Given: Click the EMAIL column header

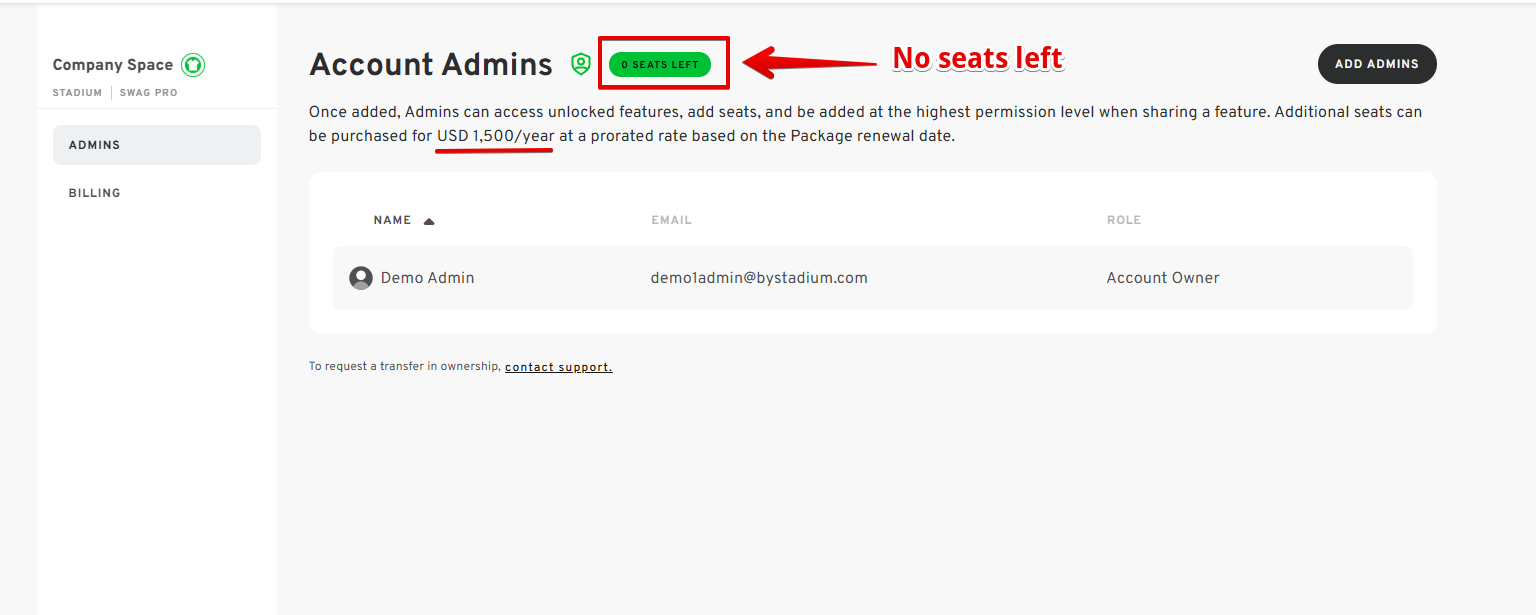Looking at the screenshot, I should click(671, 220).
